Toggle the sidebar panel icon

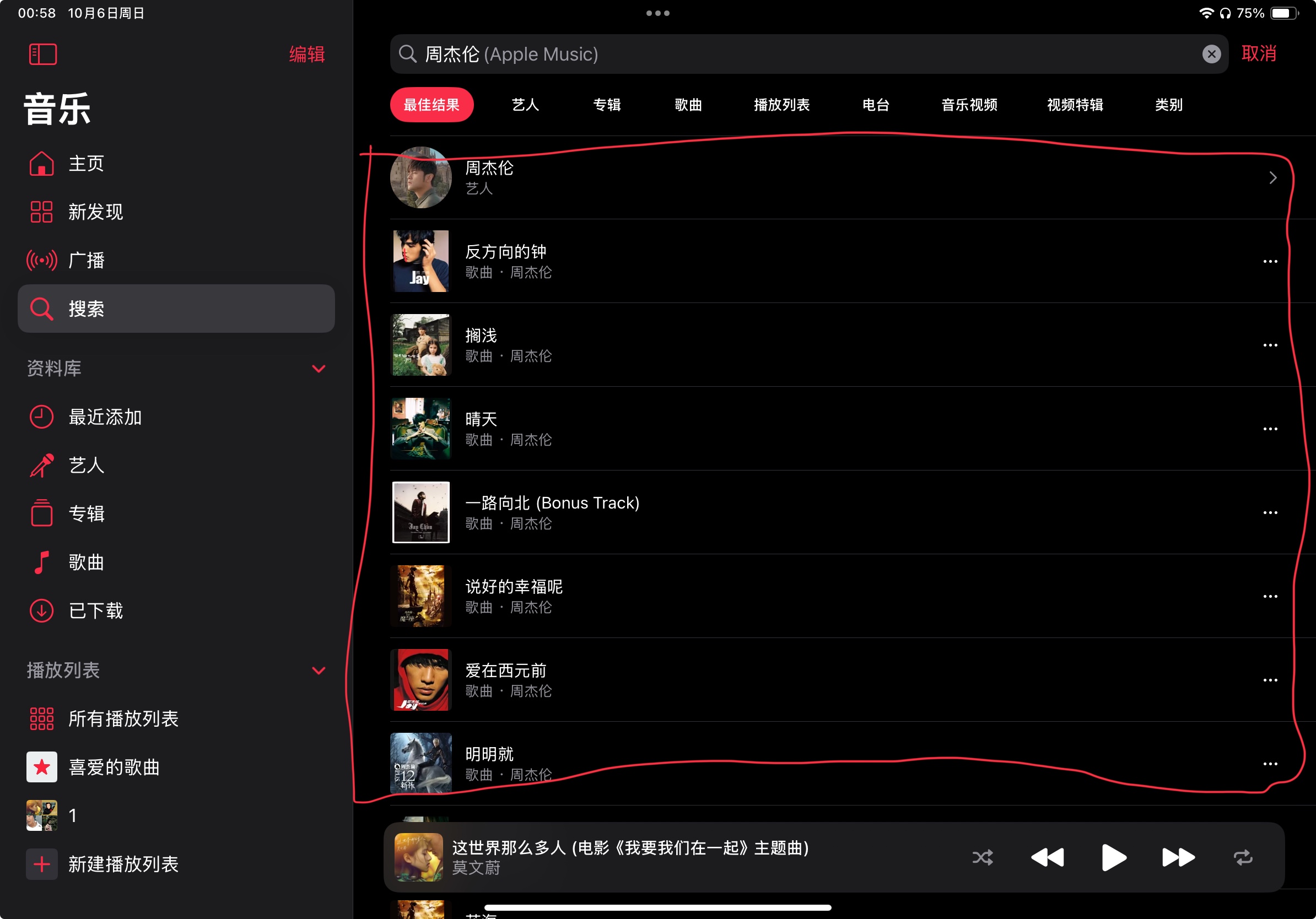(43, 55)
